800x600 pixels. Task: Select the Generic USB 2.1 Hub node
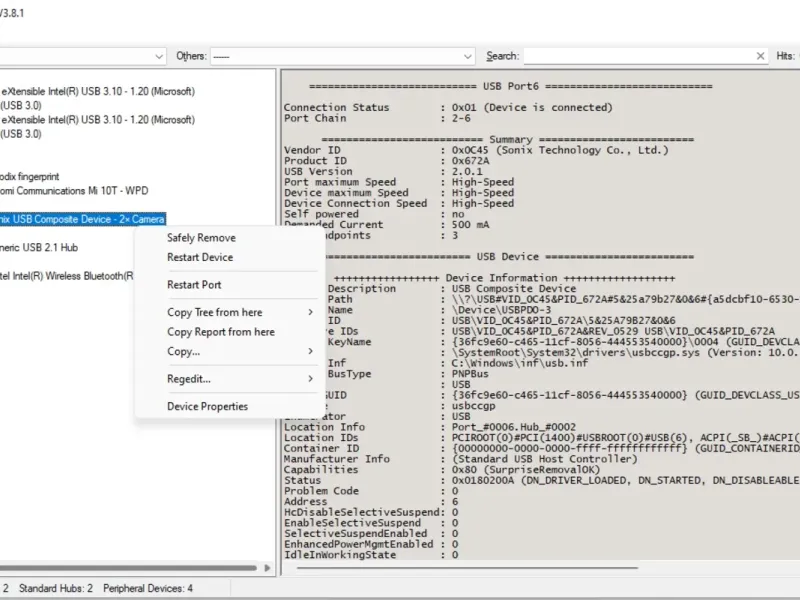coord(40,247)
